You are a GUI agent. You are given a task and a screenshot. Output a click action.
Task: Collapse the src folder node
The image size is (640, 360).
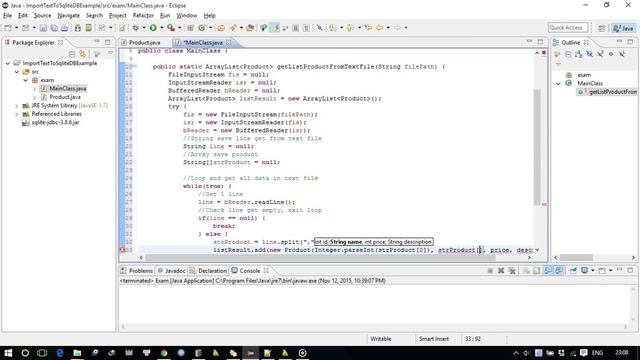point(17,72)
